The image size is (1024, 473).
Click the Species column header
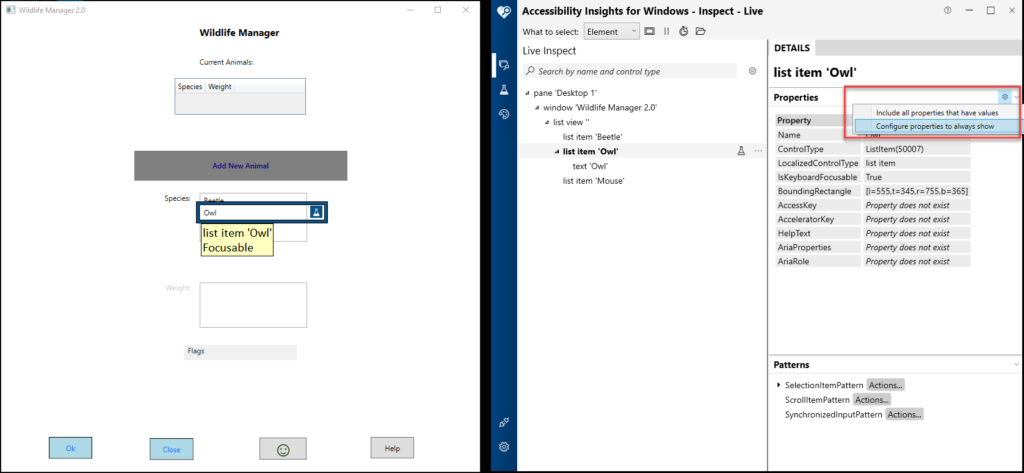[x=190, y=86]
